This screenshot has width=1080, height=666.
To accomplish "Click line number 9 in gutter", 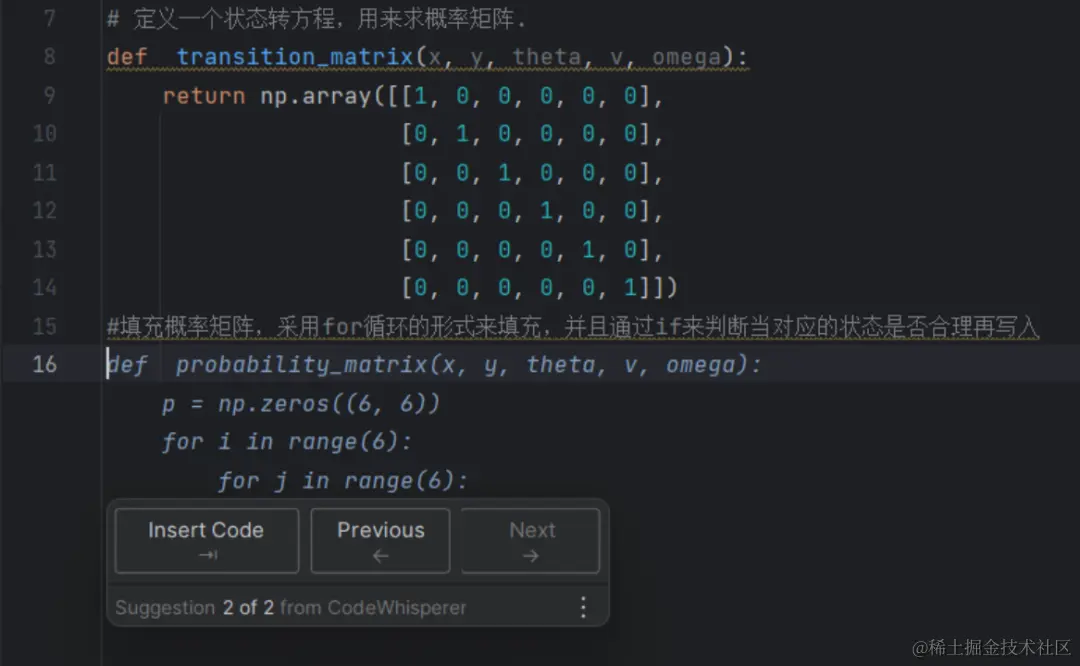I will pos(50,95).
